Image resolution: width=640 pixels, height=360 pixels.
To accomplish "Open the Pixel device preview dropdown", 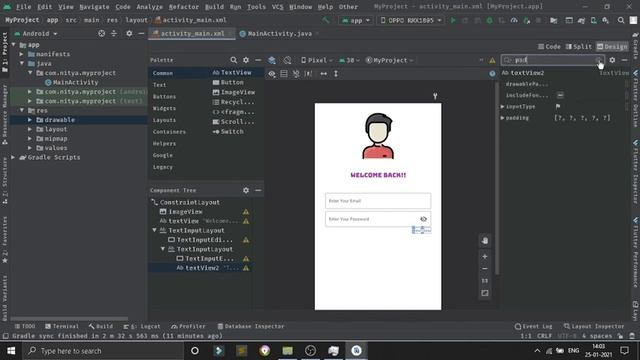I will (x=317, y=60).
